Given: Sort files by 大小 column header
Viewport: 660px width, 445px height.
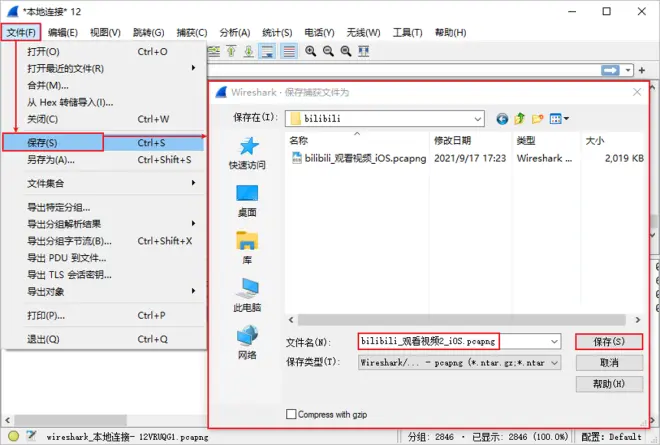Looking at the screenshot, I should (613, 141).
